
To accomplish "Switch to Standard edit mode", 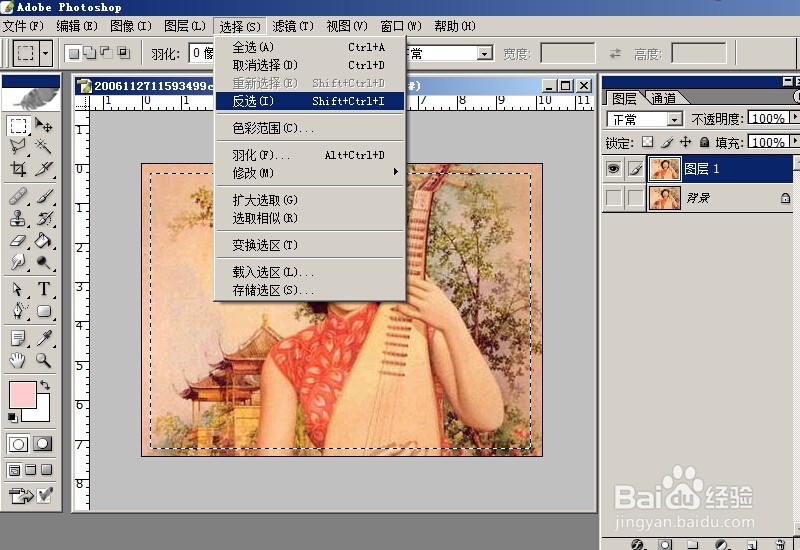I will tap(18, 444).
